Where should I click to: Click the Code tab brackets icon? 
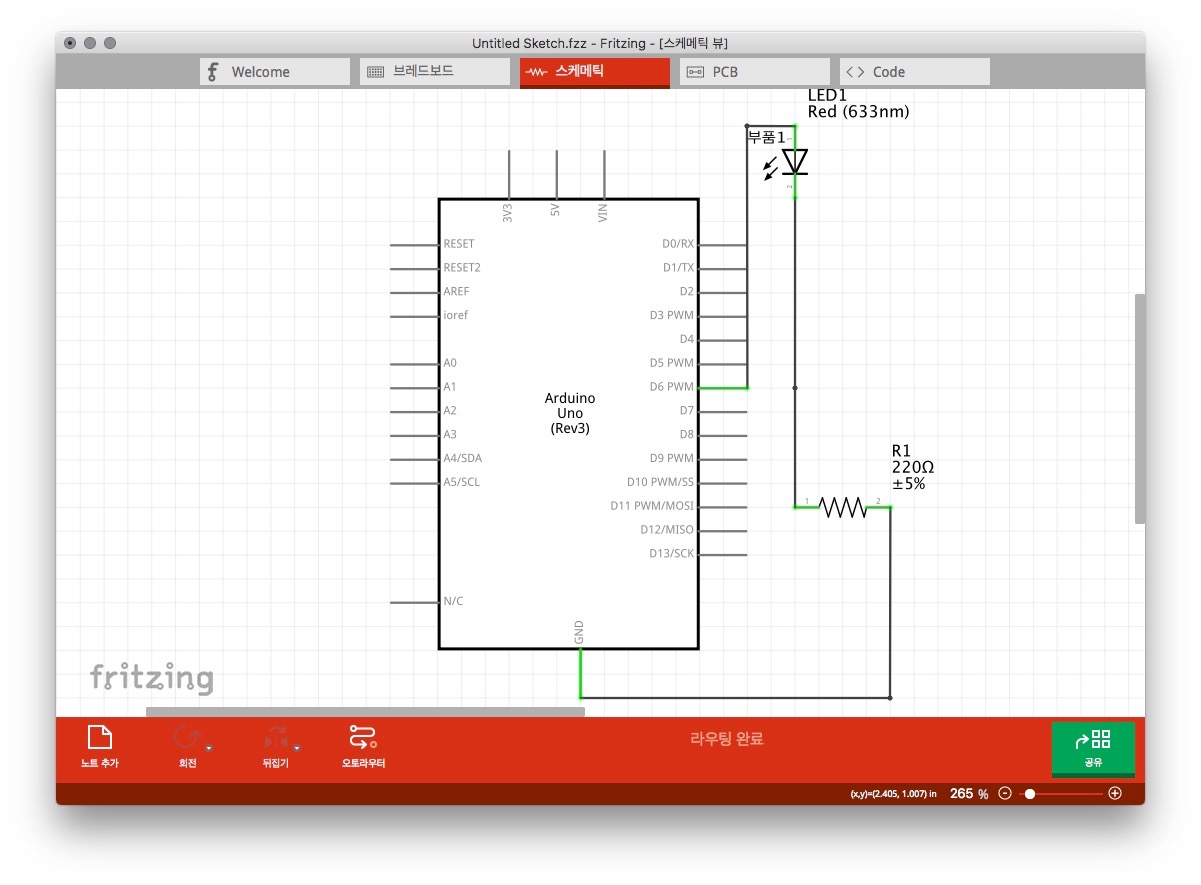[x=855, y=72]
